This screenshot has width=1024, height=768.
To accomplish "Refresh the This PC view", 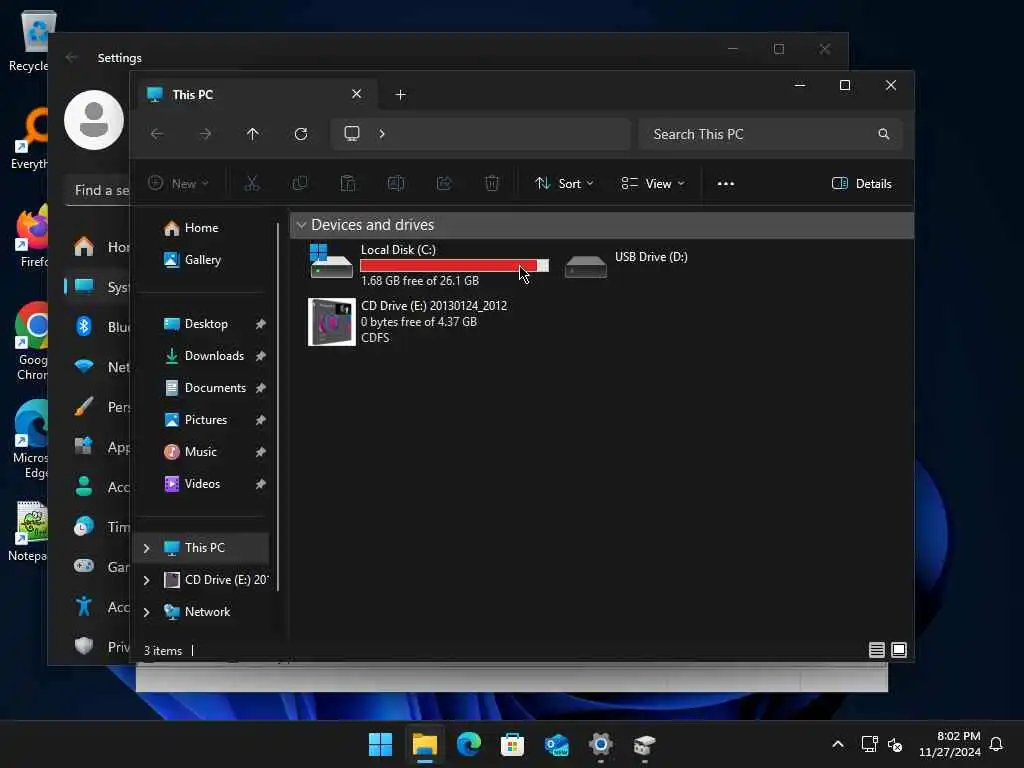I will [x=301, y=134].
